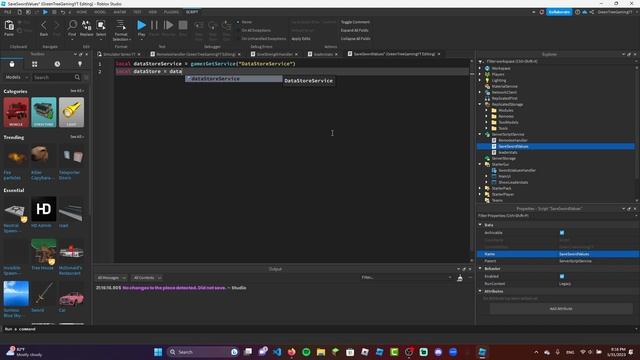Click See All next to Trending

tap(76, 137)
